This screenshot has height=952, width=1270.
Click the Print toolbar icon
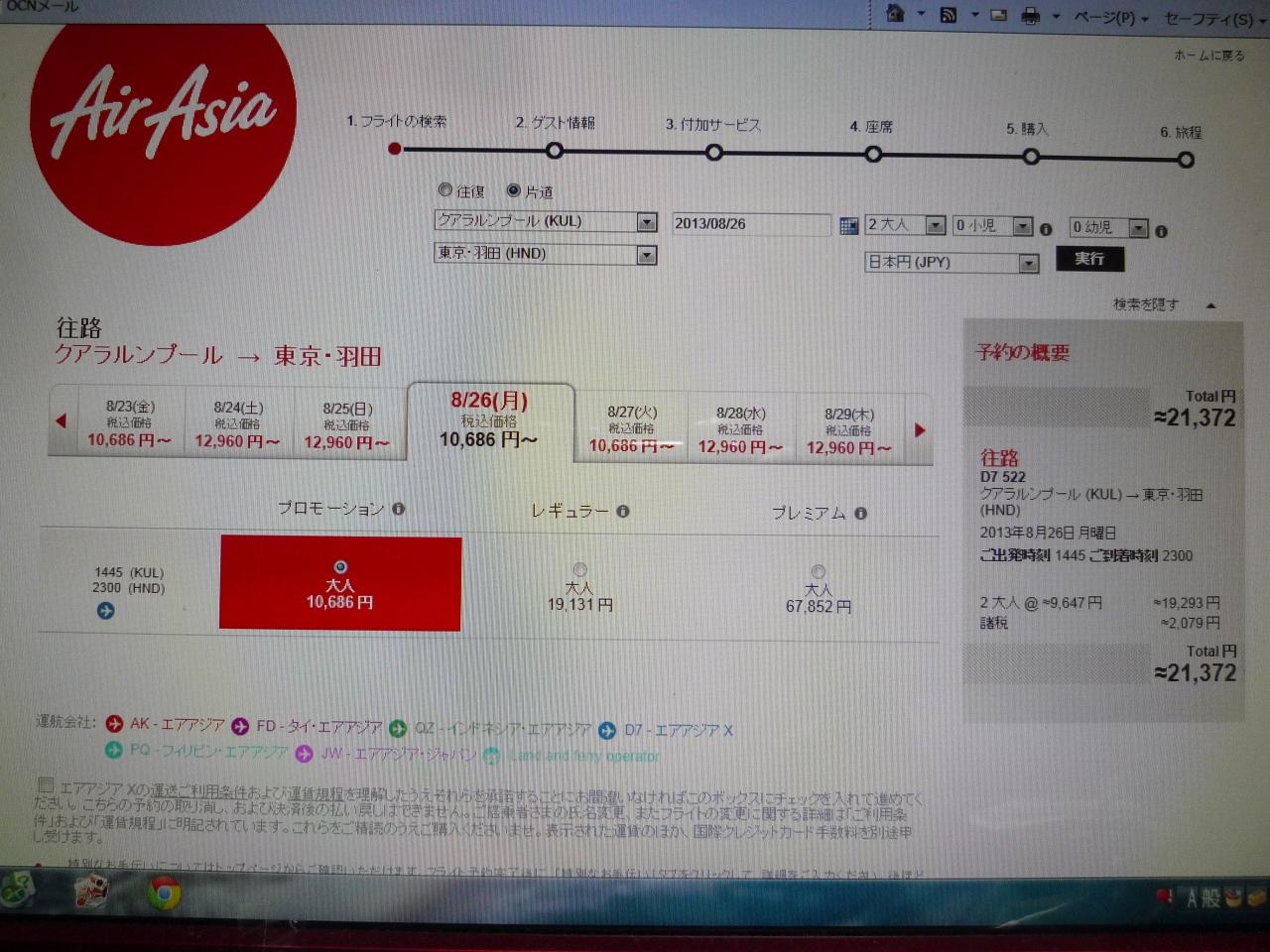coord(1031,16)
